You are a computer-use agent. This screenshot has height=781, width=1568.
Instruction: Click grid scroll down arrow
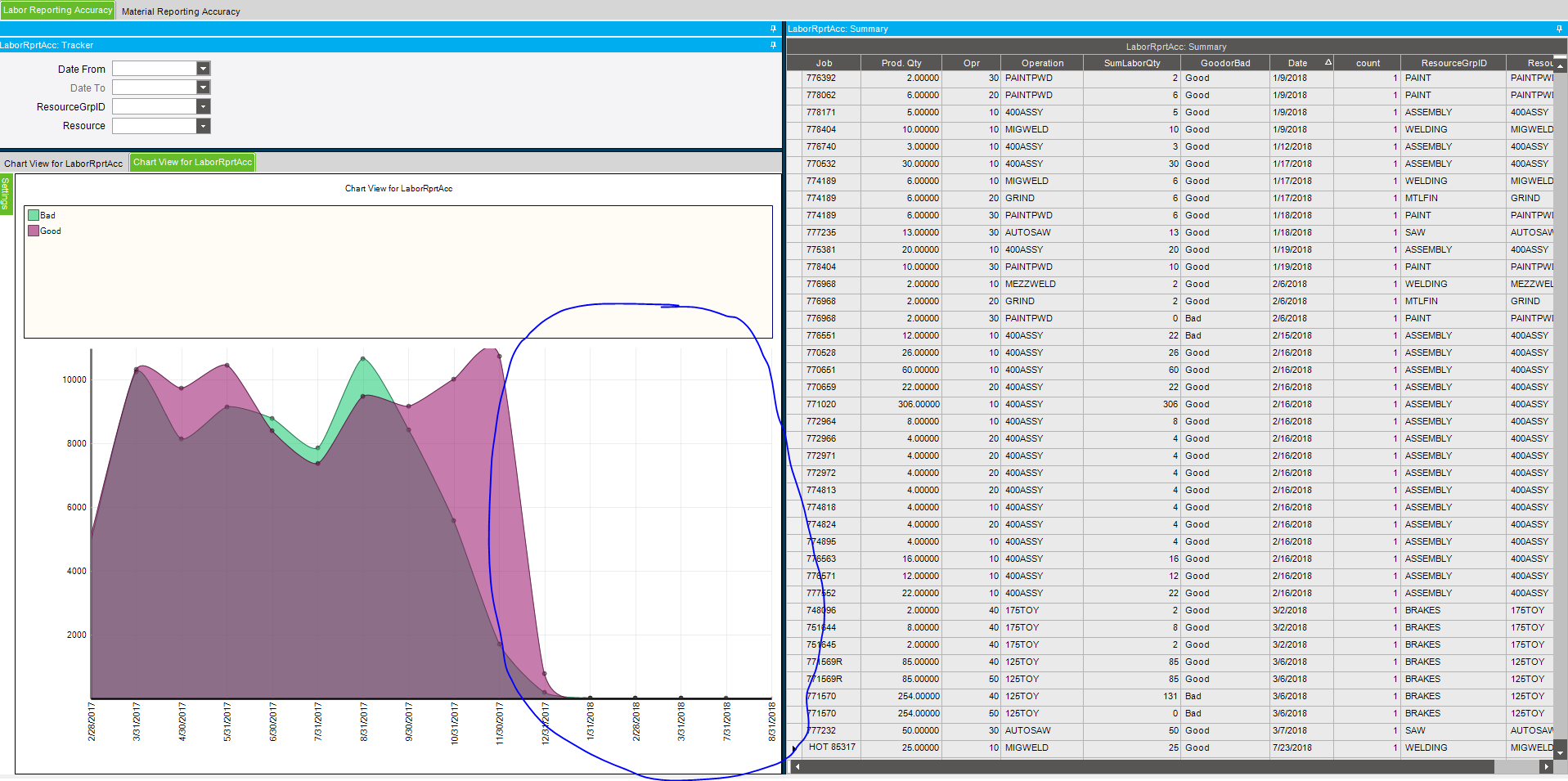click(1560, 751)
